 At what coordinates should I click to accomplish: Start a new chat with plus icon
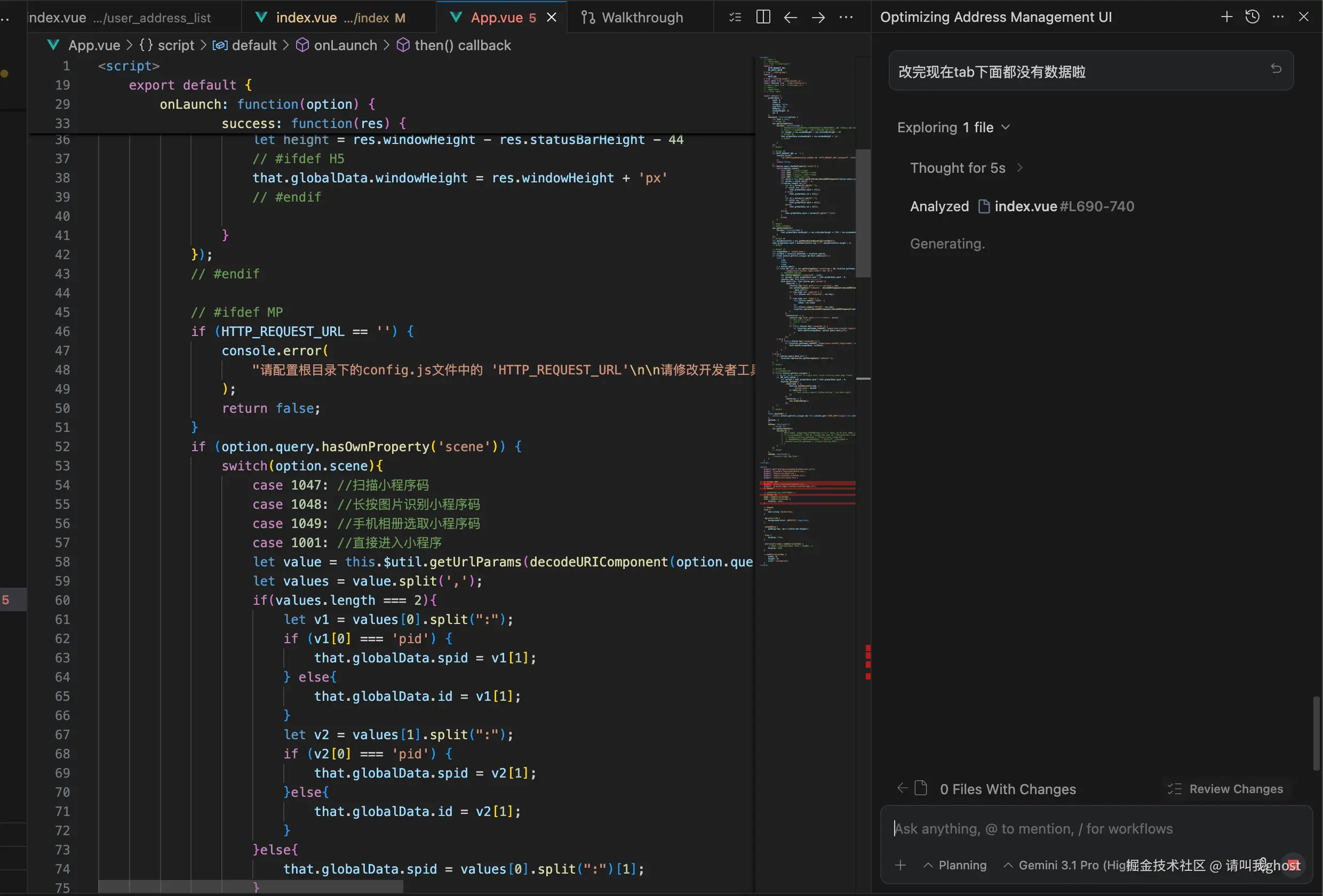tap(1226, 17)
